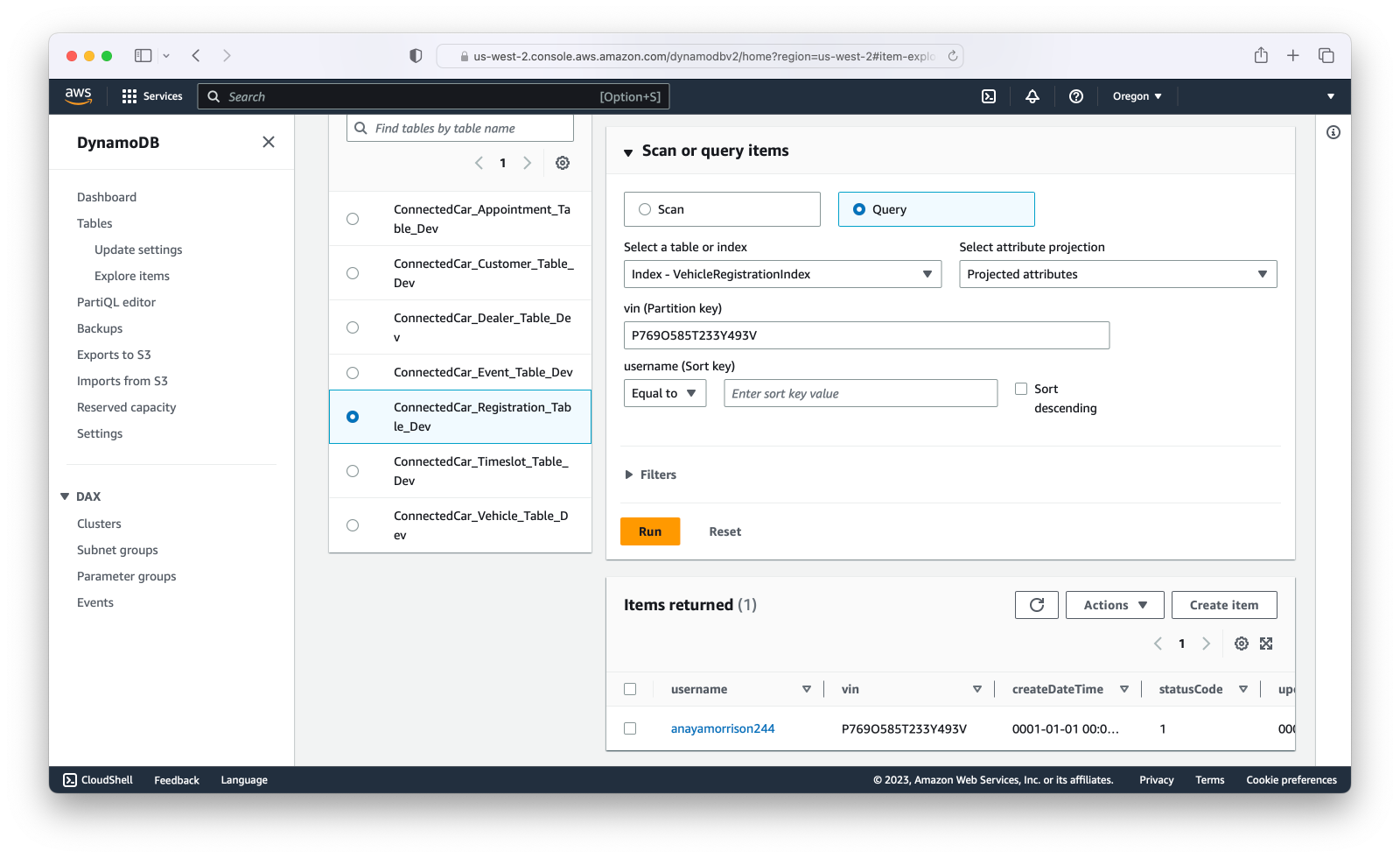Open Clusters under DAX
1400x858 pixels.
[99, 524]
